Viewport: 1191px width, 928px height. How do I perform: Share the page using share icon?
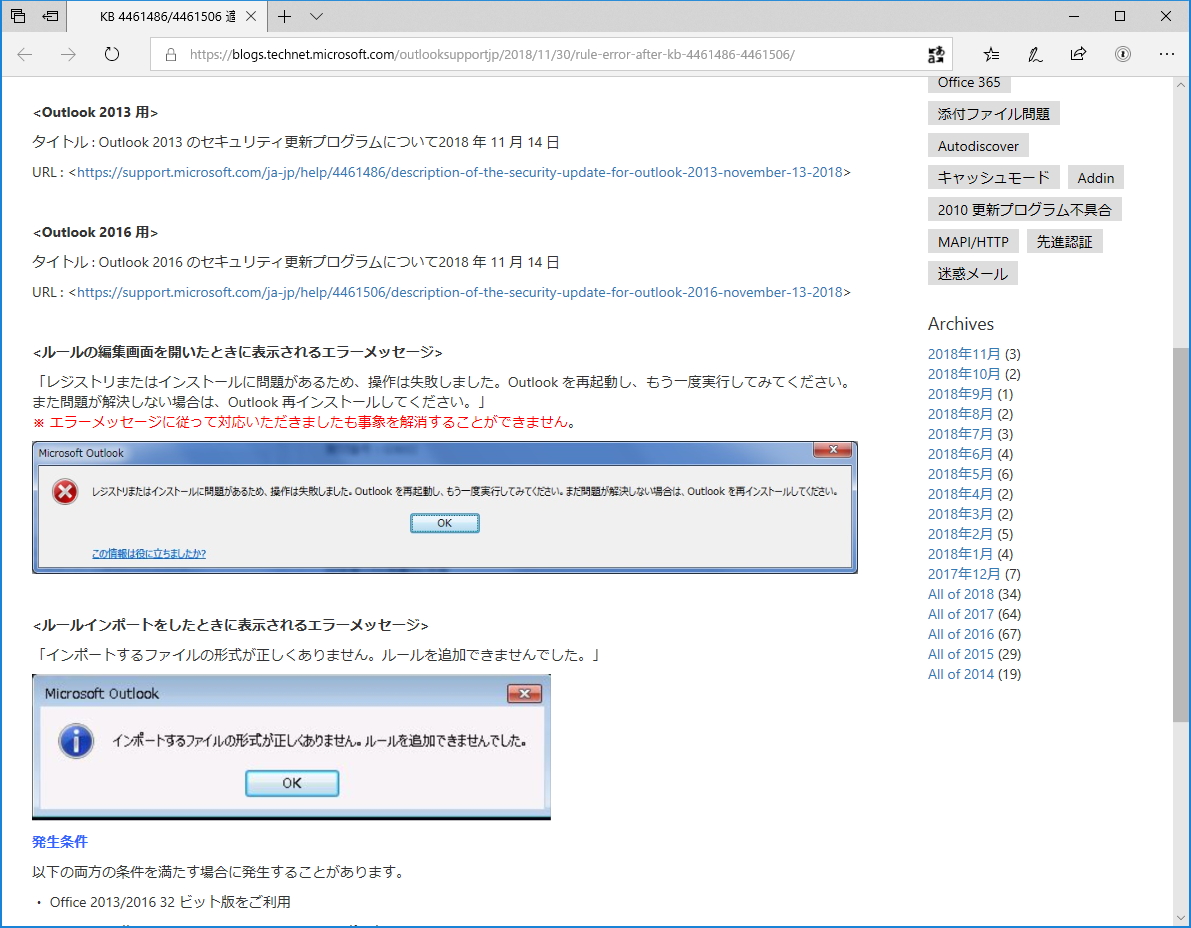click(x=1079, y=55)
